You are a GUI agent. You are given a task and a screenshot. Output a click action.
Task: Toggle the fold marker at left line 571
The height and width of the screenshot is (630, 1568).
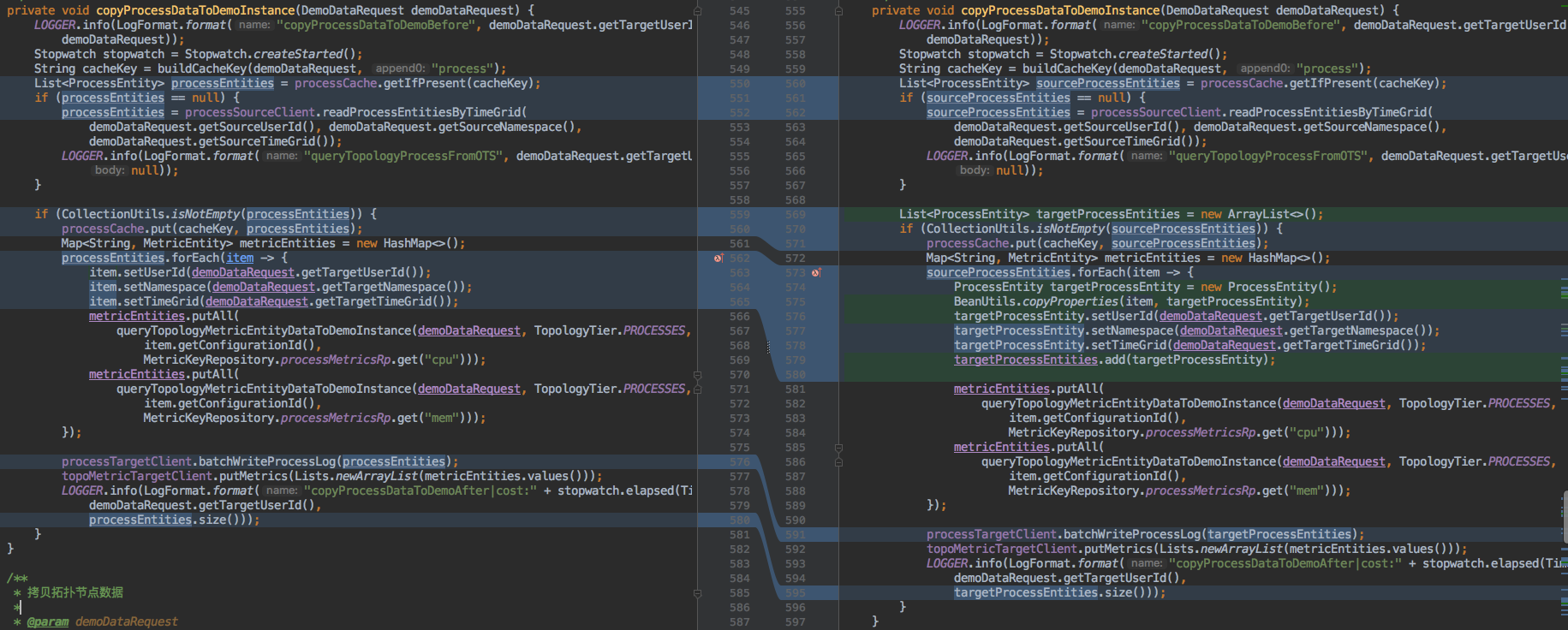tap(697, 389)
